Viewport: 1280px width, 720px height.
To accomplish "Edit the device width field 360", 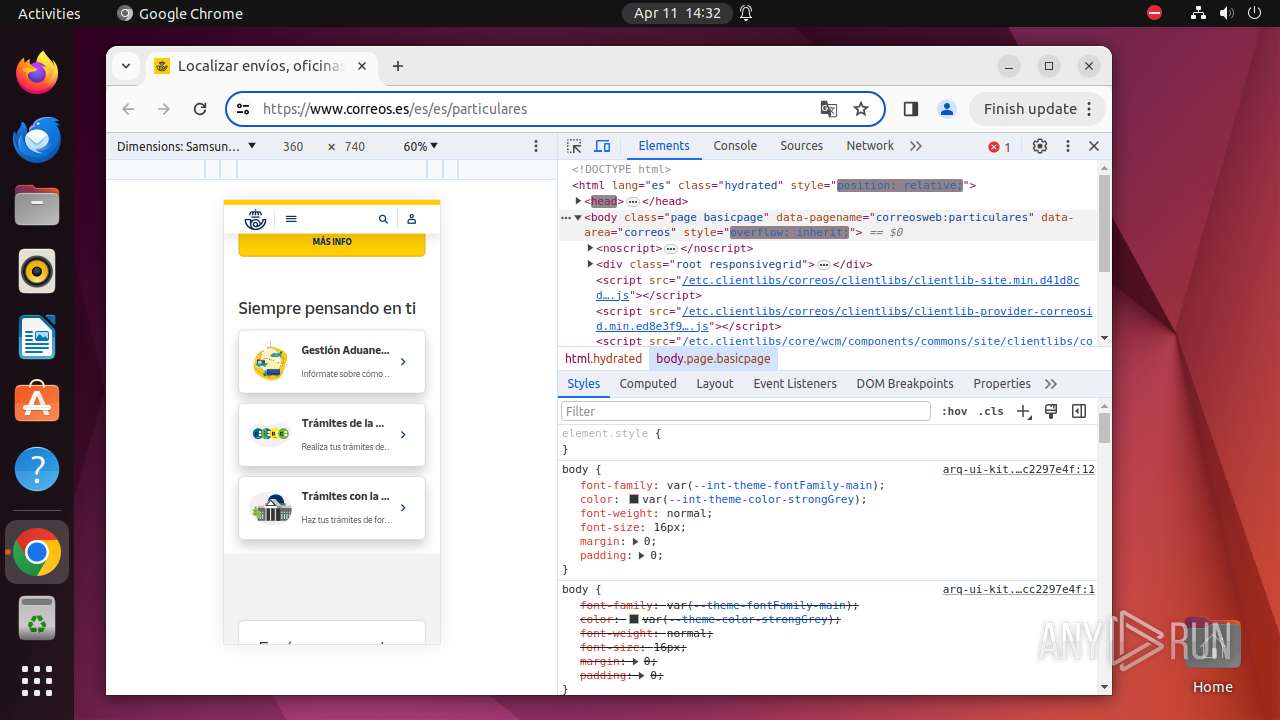I will point(293,146).
